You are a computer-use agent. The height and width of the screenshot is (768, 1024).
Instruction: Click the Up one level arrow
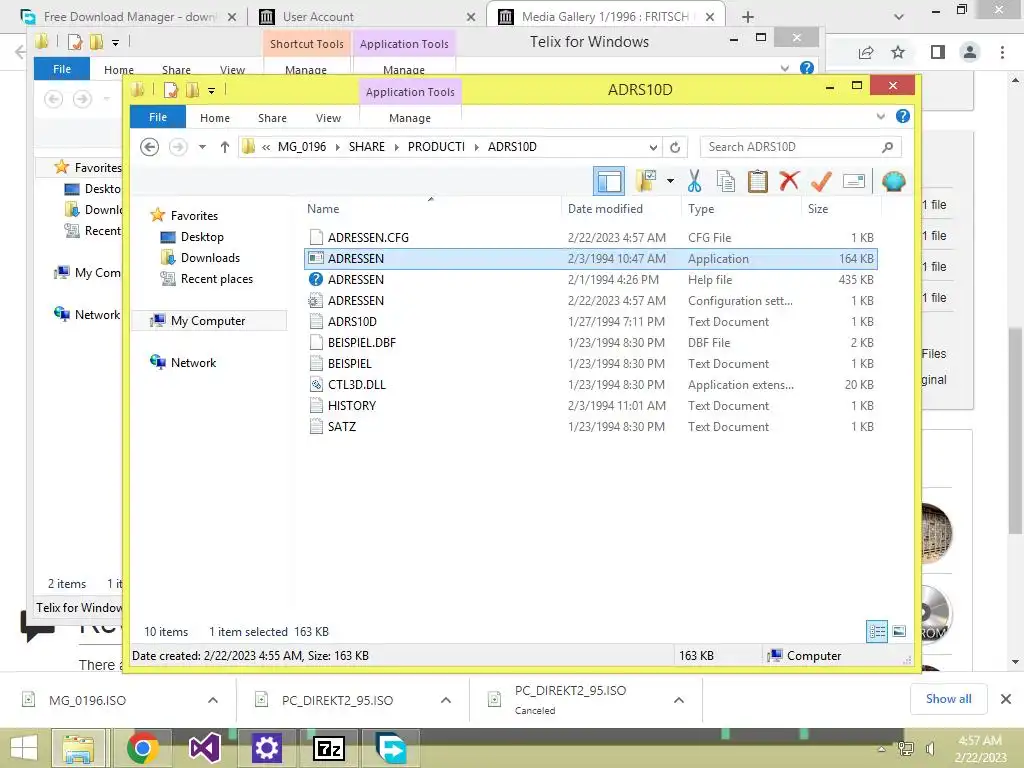[225, 147]
